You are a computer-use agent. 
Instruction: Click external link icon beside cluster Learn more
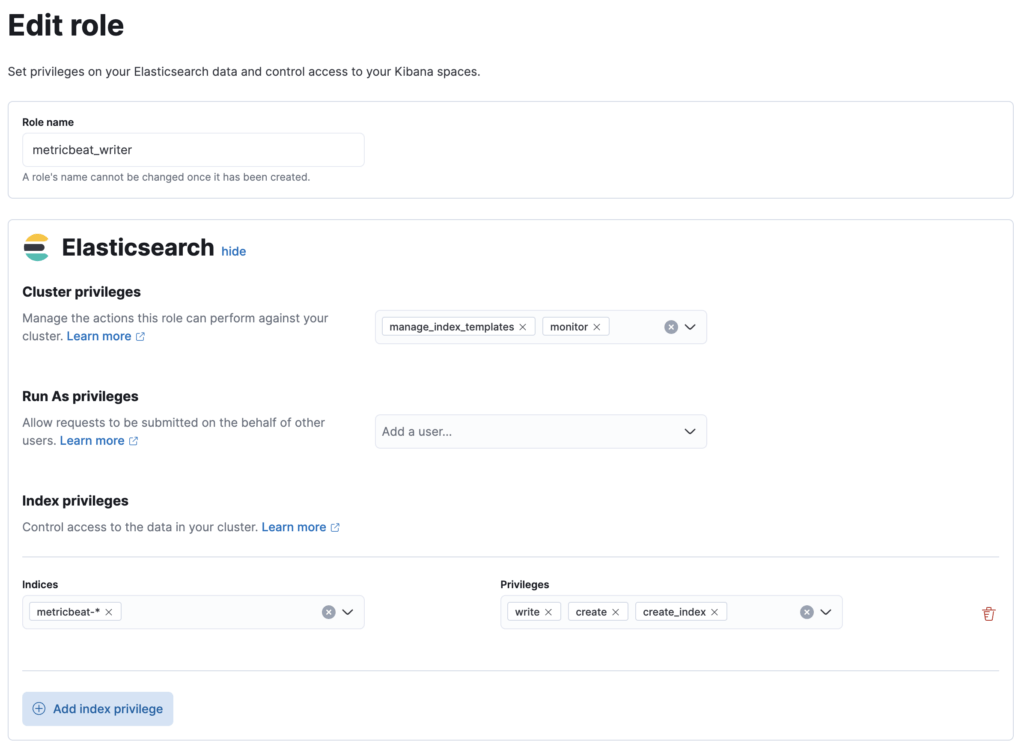[x=140, y=336]
